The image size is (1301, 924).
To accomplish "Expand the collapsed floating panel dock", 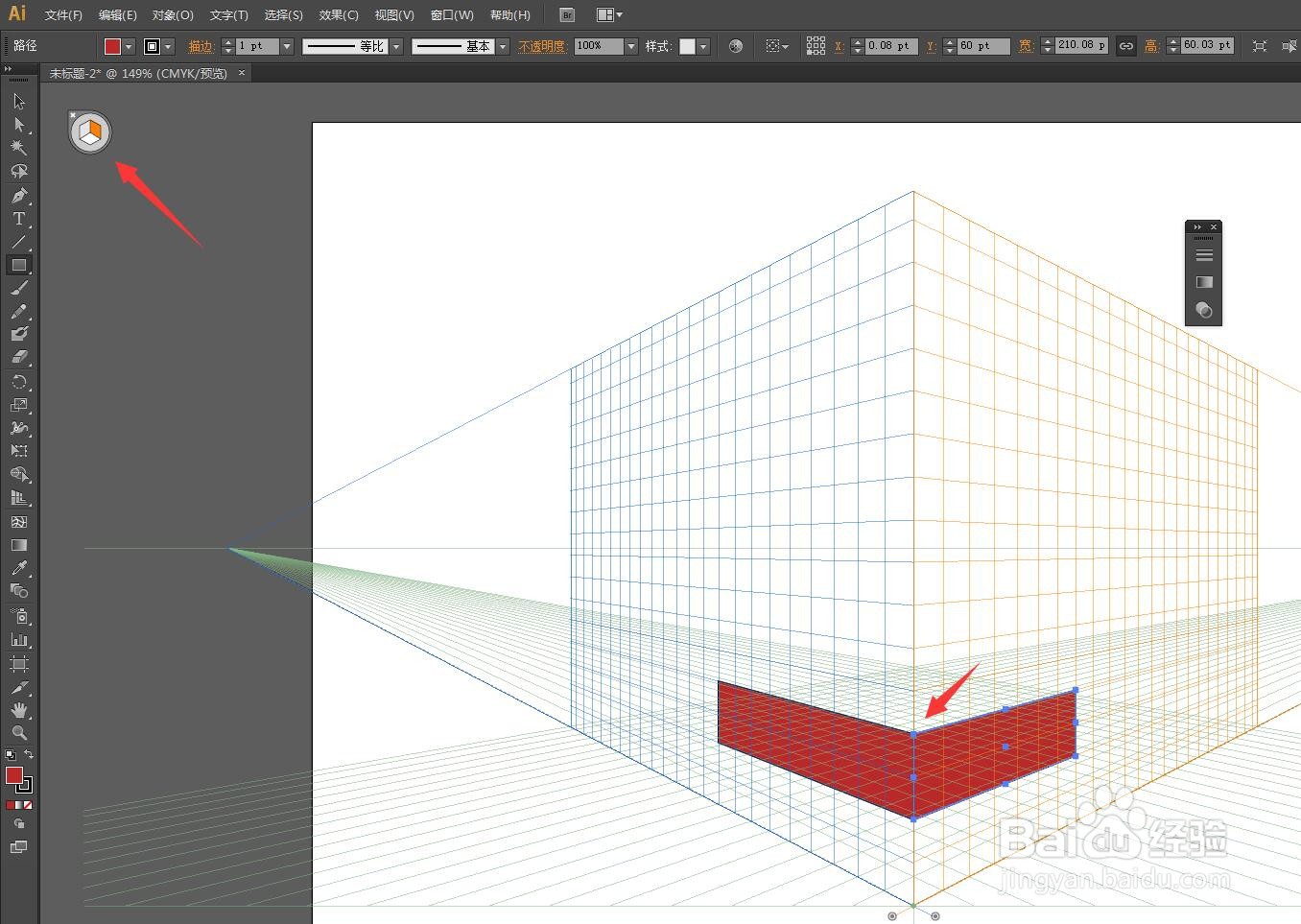I will coord(1197,227).
